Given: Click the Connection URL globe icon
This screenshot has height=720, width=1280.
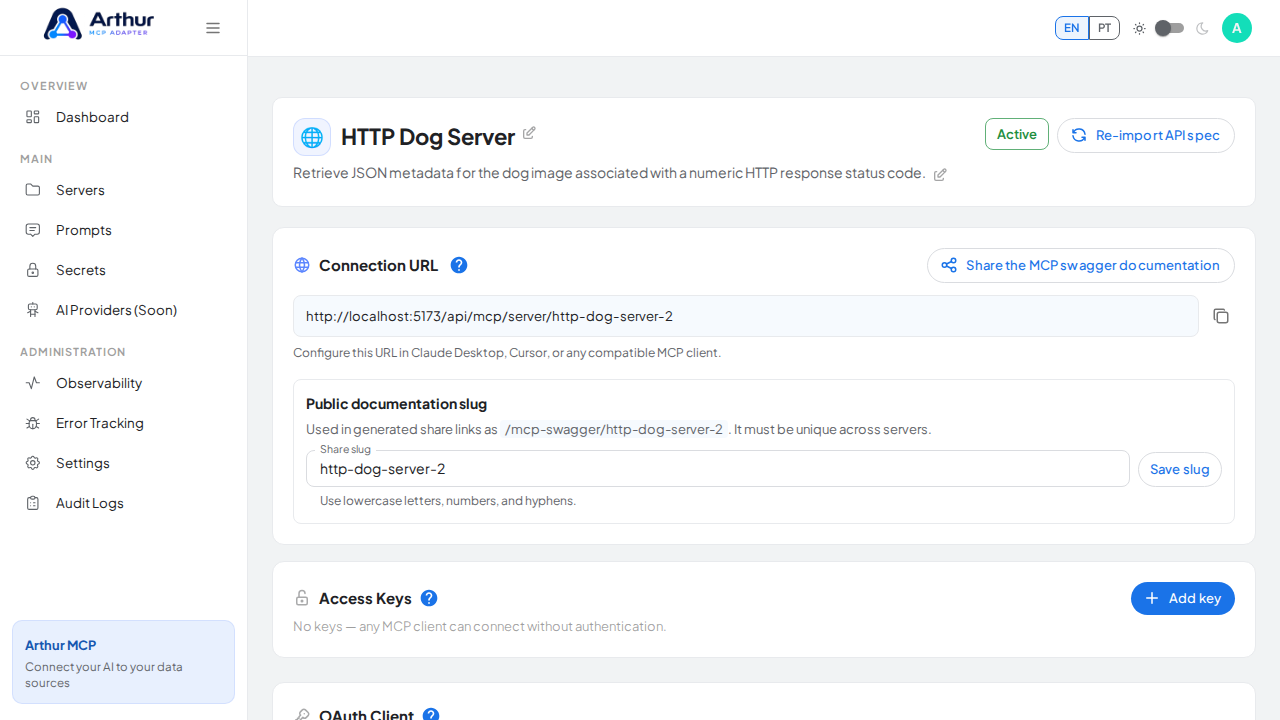Looking at the screenshot, I should pyautogui.click(x=302, y=265).
